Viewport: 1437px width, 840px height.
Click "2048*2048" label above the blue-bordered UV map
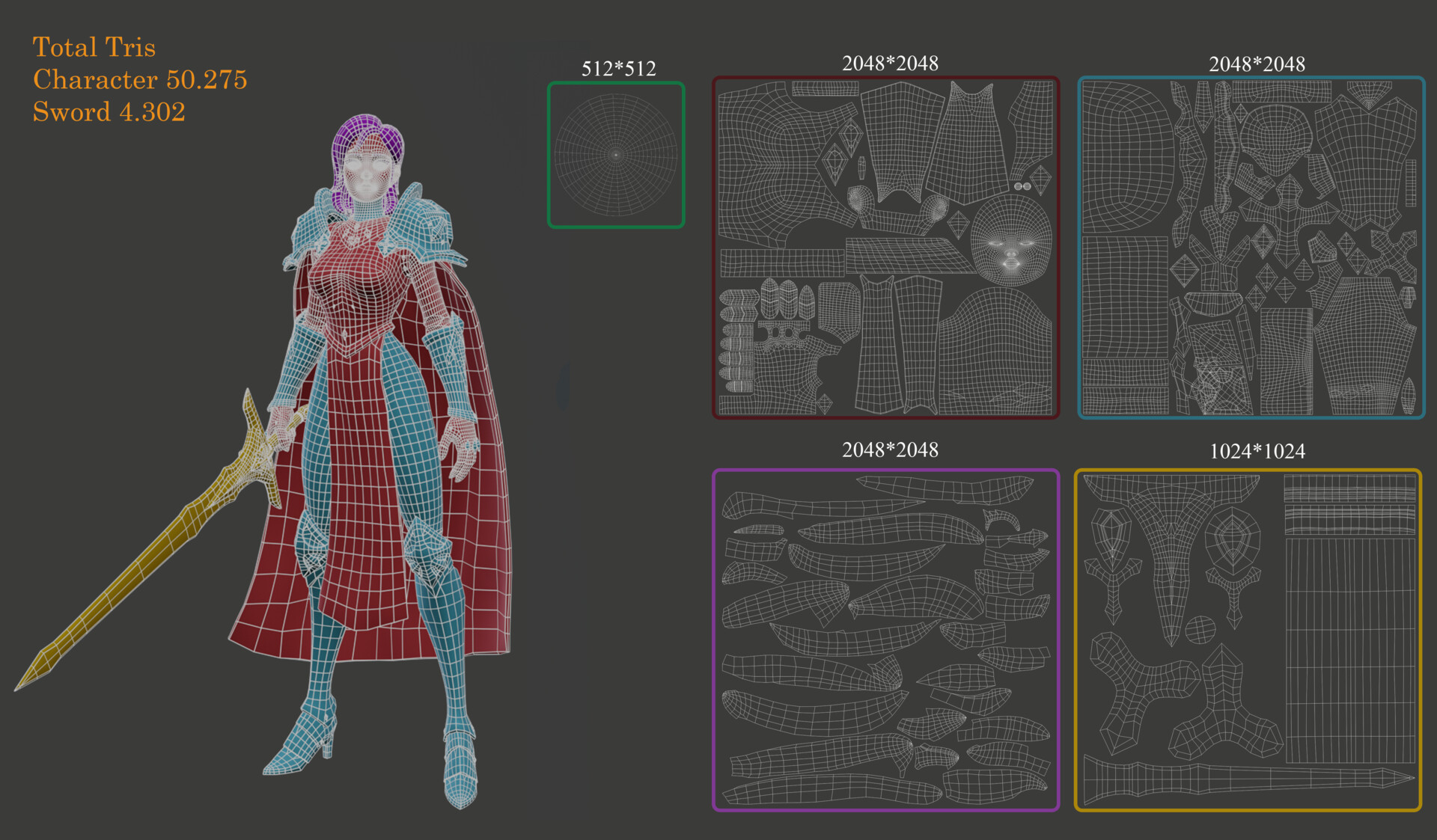[1257, 64]
